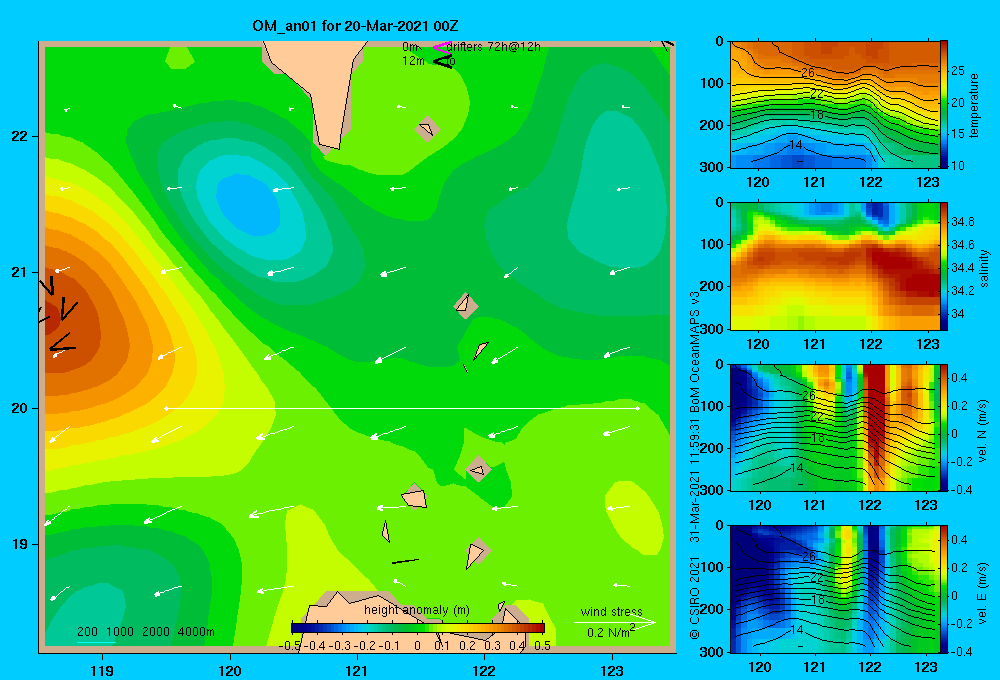Screen dimensions: 1000x680
Task: Click the blue cold eddy centre near 120E
Action: coord(249,203)
